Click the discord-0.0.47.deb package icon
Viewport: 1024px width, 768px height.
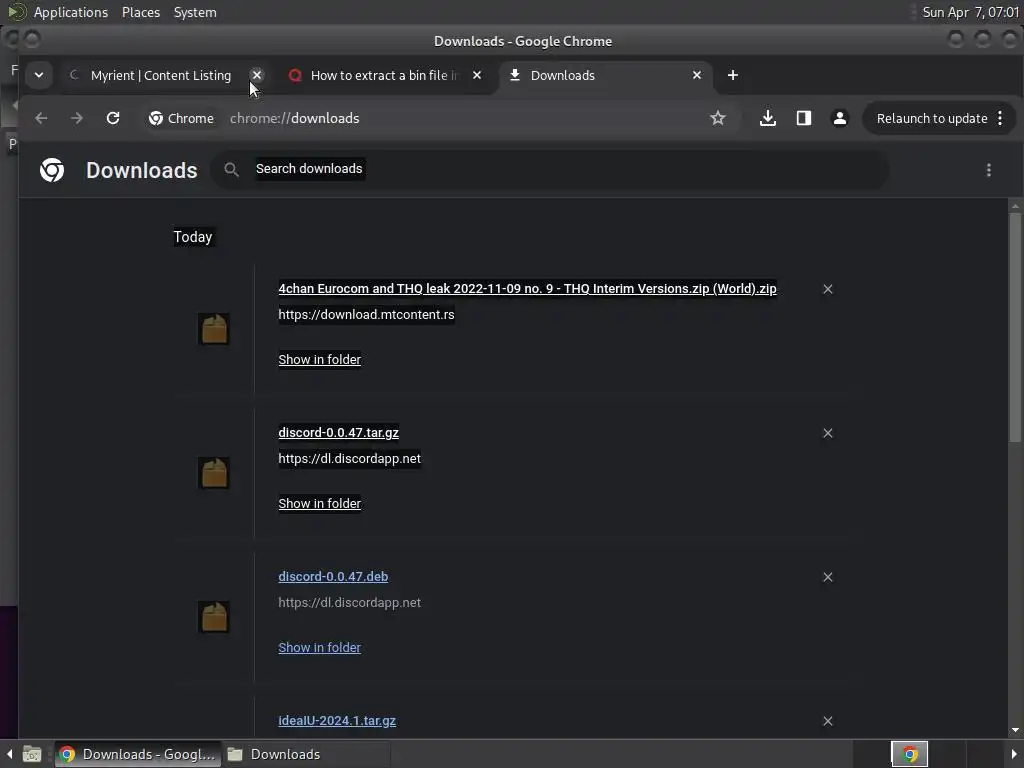click(214, 617)
